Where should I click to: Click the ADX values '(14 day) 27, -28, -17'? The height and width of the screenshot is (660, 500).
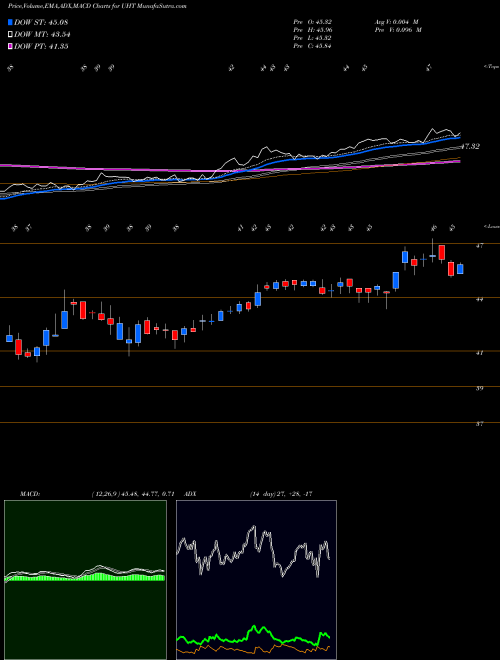pos(280,494)
